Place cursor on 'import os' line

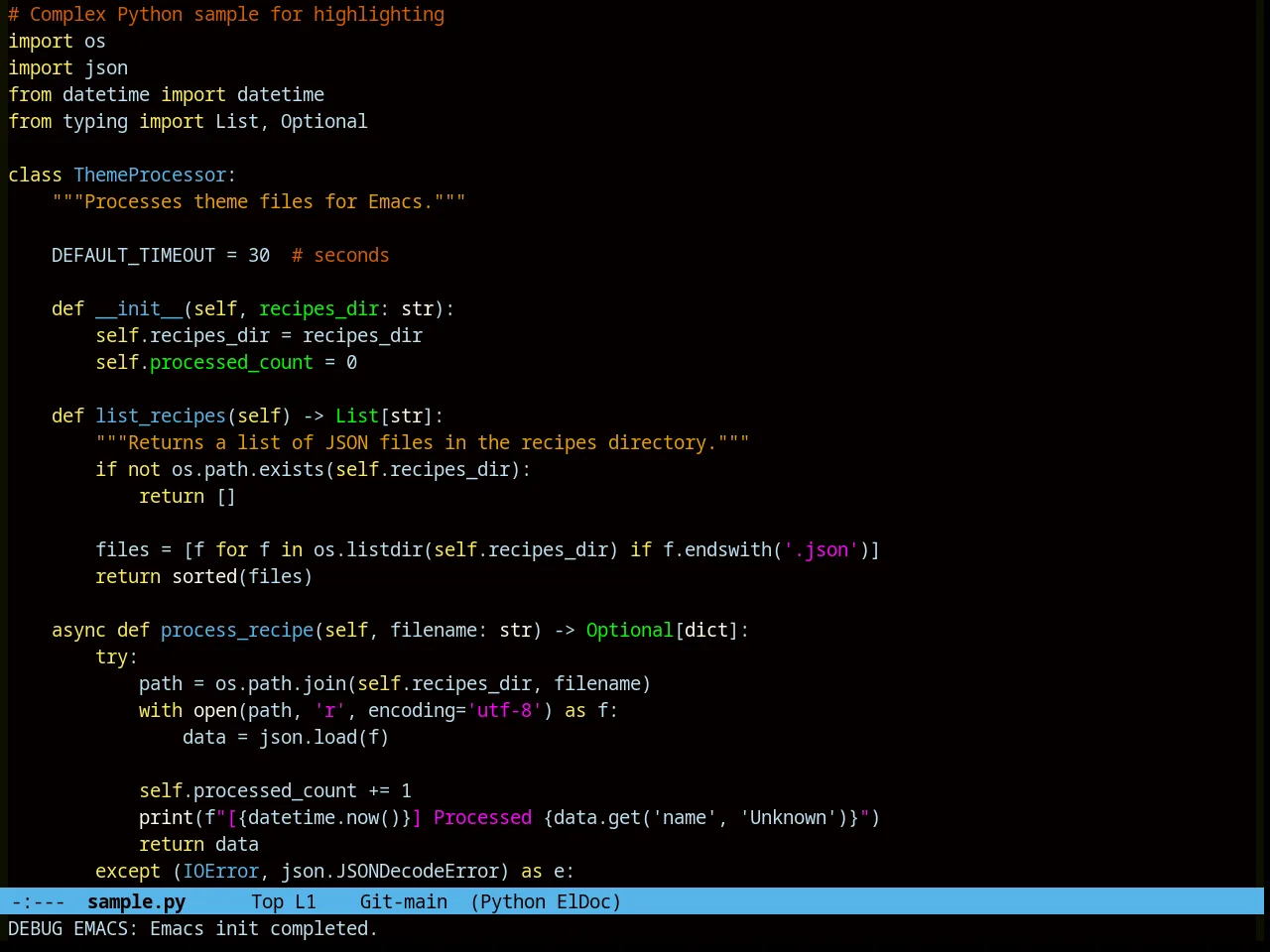click(x=57, y=41)
